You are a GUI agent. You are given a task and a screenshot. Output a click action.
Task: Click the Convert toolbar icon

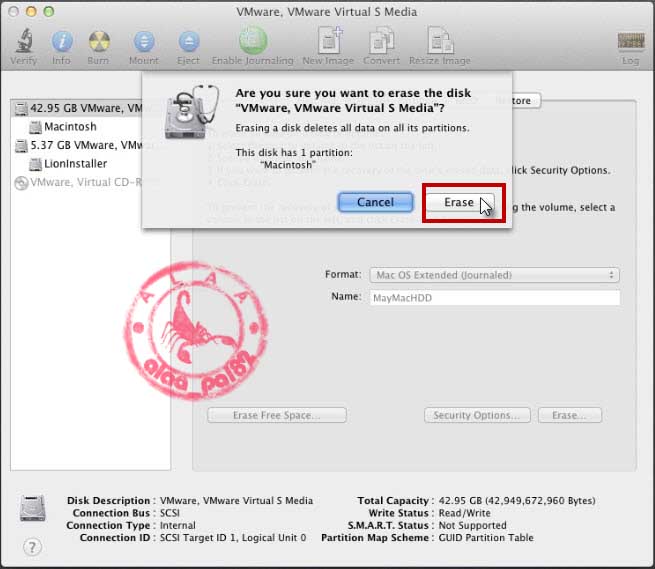click(x=381, y=40)
